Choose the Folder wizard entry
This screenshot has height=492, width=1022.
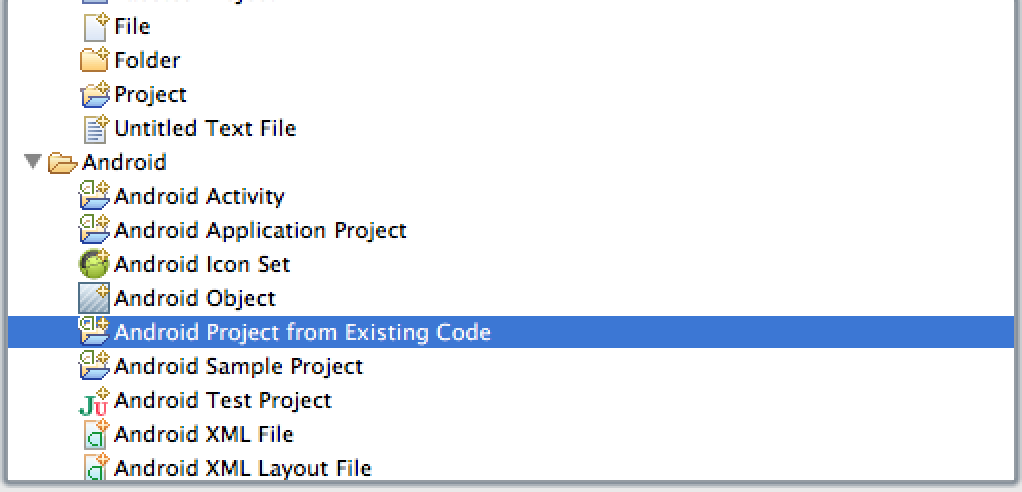[147, 61]
